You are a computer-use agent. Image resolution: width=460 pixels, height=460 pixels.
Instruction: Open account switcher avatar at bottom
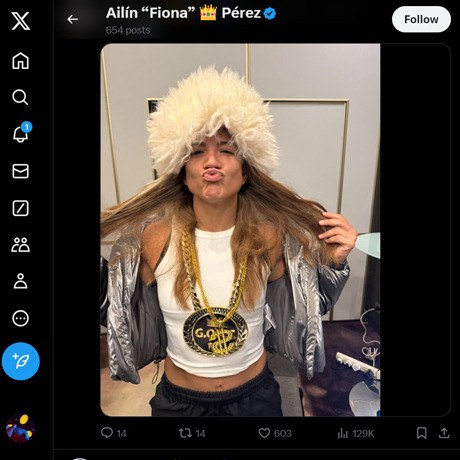point(21,428)
